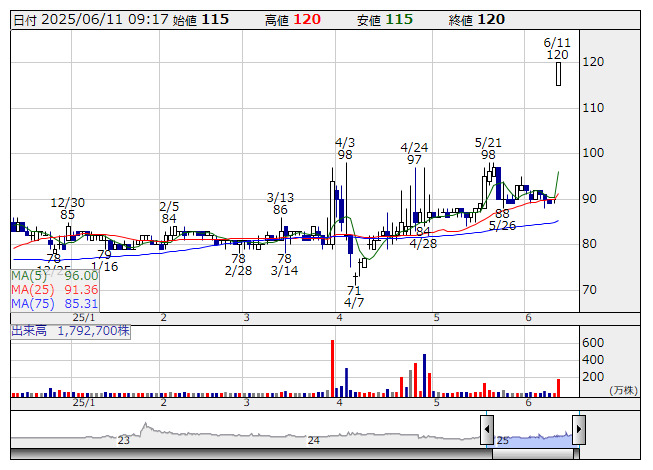Viewport: 653px width, 470px height.
Task: Click the 1/16 79 low annotation
Action: 104,260
